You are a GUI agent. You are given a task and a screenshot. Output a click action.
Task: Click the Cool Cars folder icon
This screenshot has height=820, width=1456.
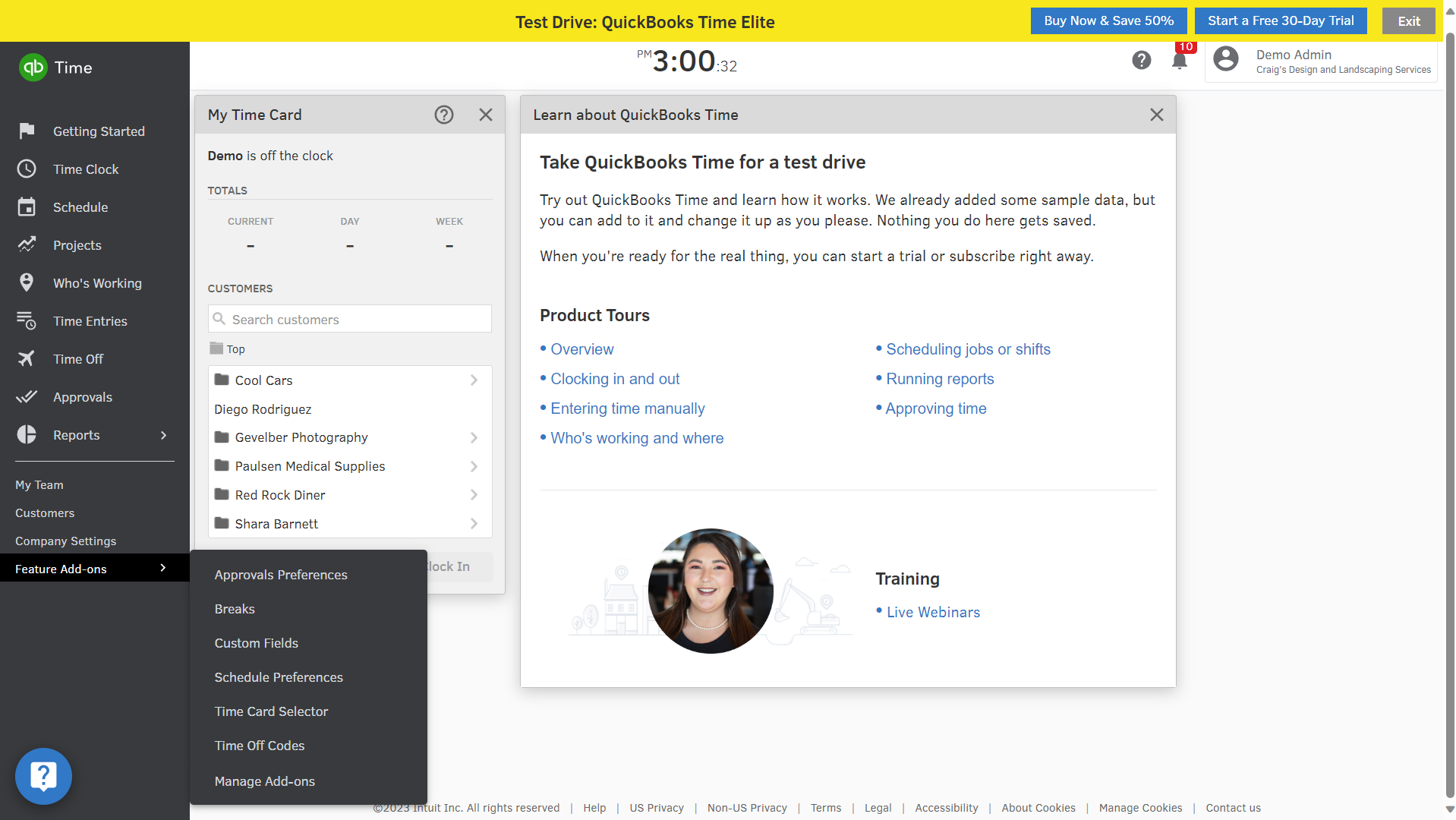[x=222, y=380]
